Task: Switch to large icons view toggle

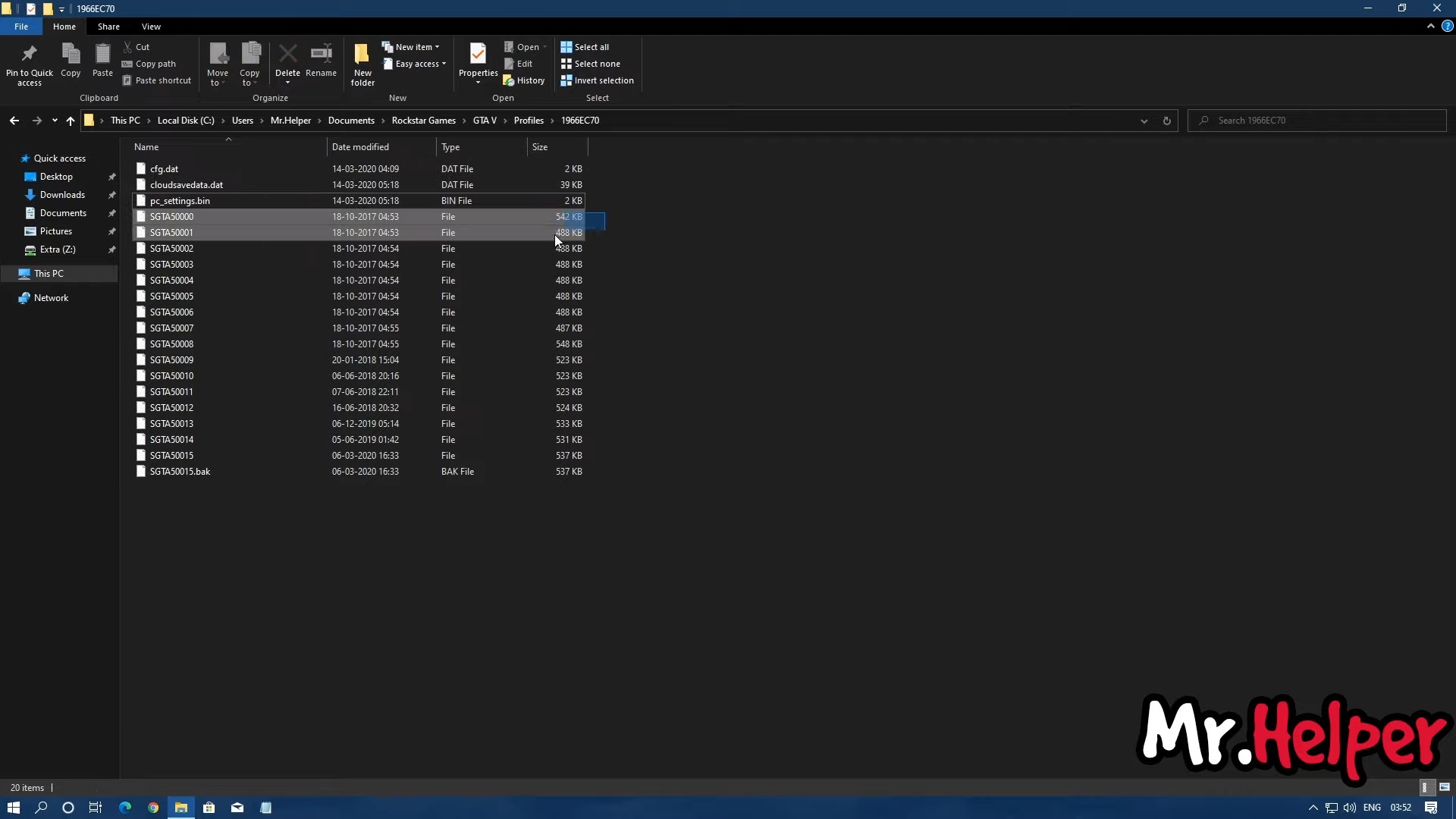Action: pos(1444,787)
